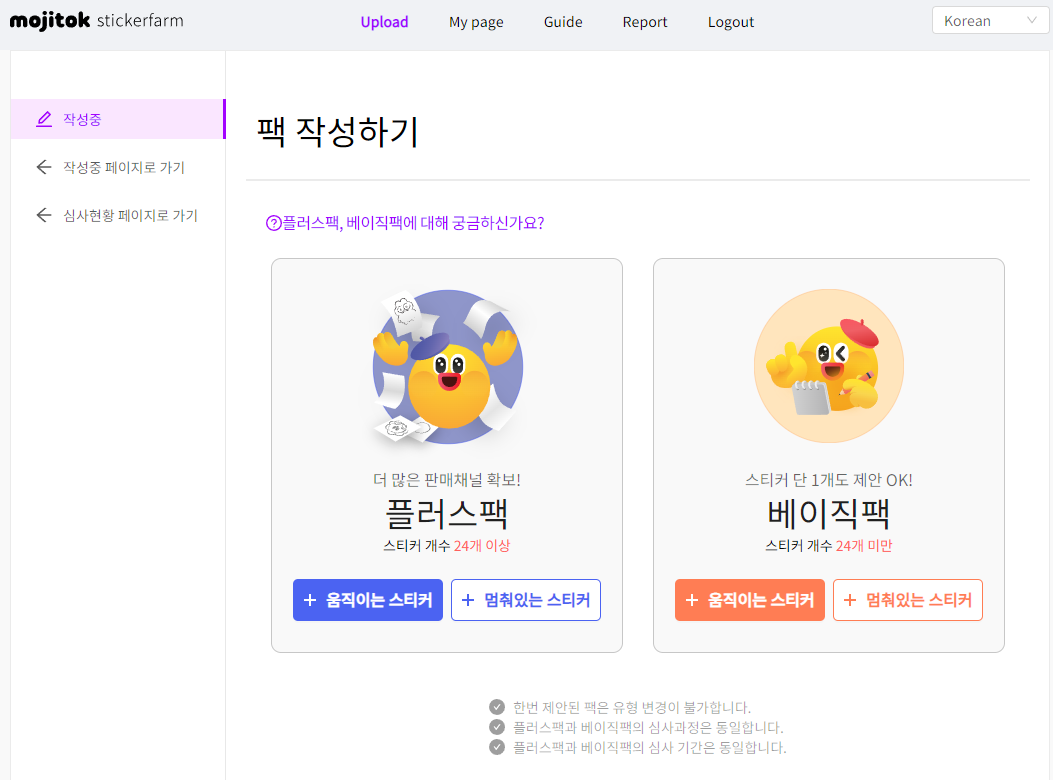
Task: Click the 플러스팩과 베이직팩의 심사과정은 동일합니다 note
Action: pos(648,728)
